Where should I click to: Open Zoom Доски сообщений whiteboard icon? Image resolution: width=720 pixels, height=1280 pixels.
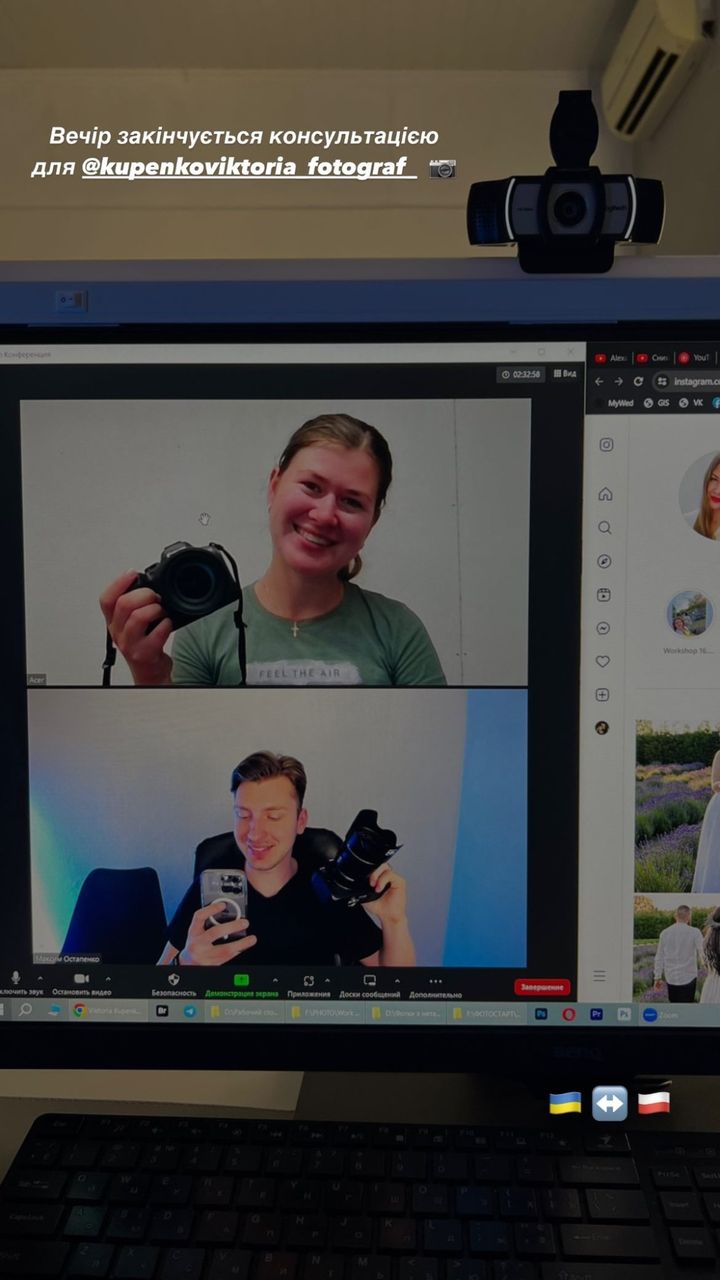369,981
